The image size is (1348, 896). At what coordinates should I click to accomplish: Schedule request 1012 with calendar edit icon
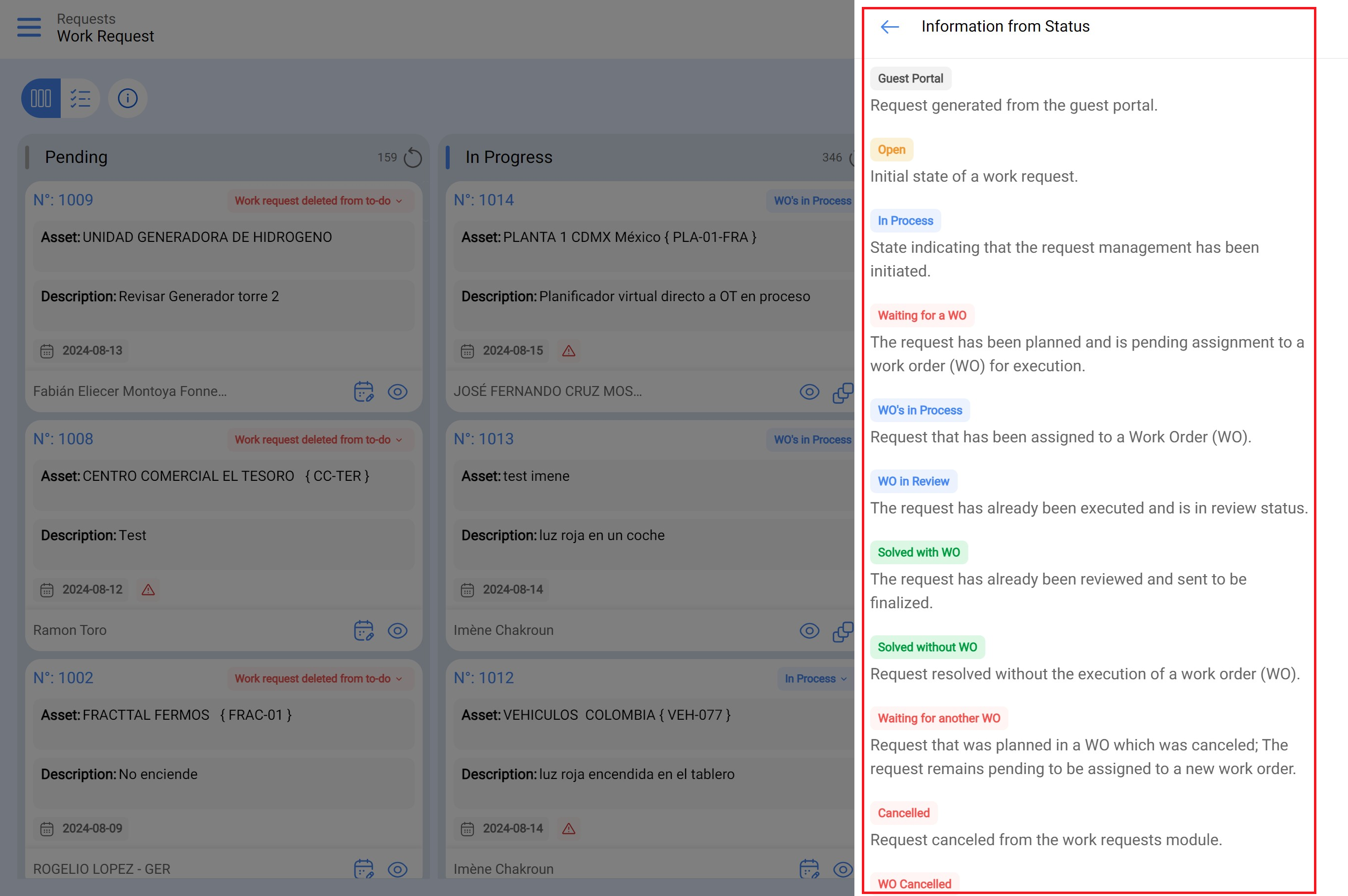pos(809,868)
